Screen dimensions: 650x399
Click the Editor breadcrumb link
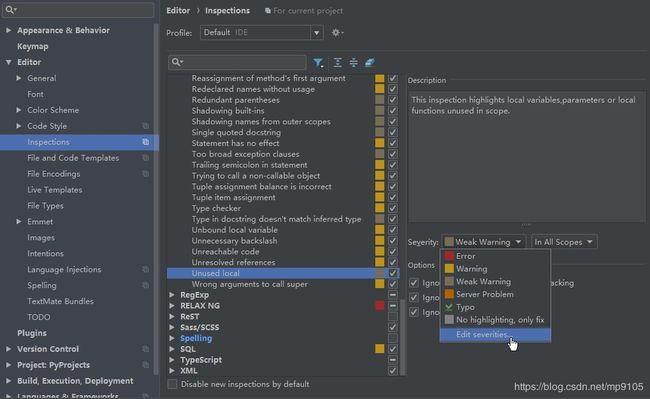(178, 11)
